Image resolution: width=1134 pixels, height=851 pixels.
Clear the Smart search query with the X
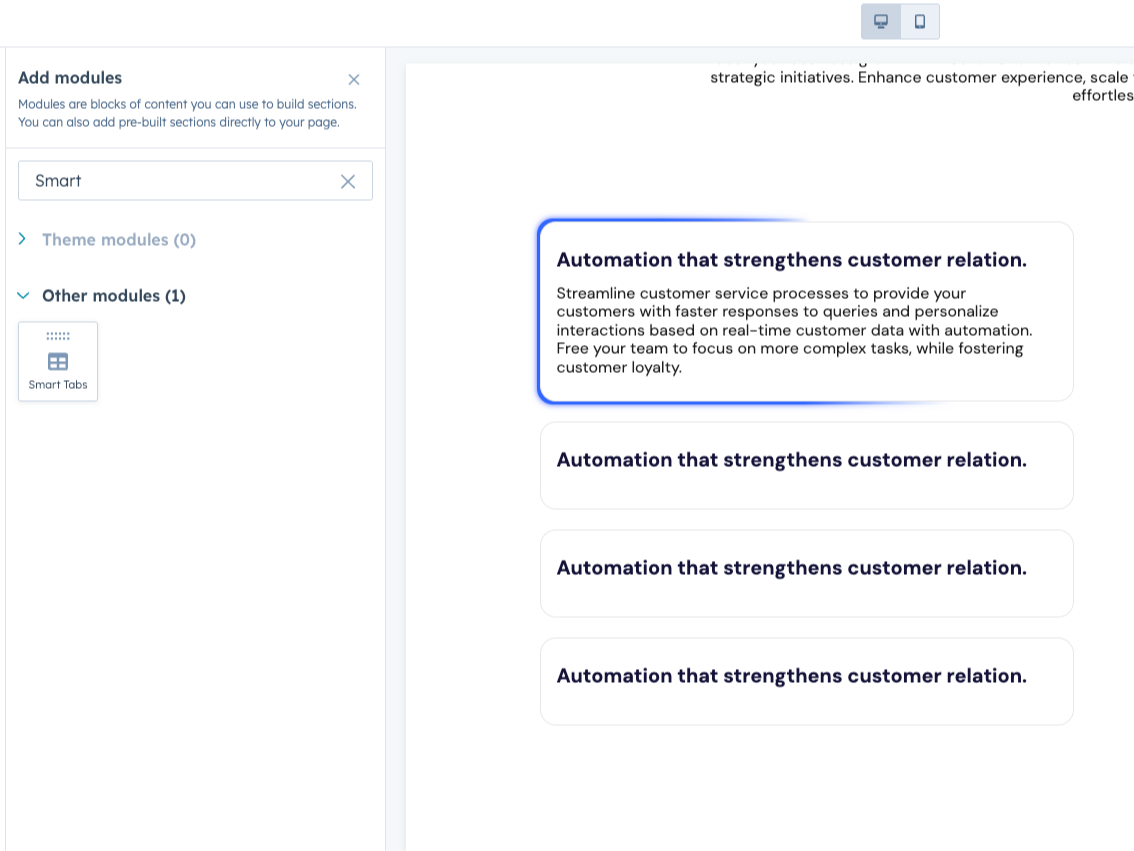(348, 181)
